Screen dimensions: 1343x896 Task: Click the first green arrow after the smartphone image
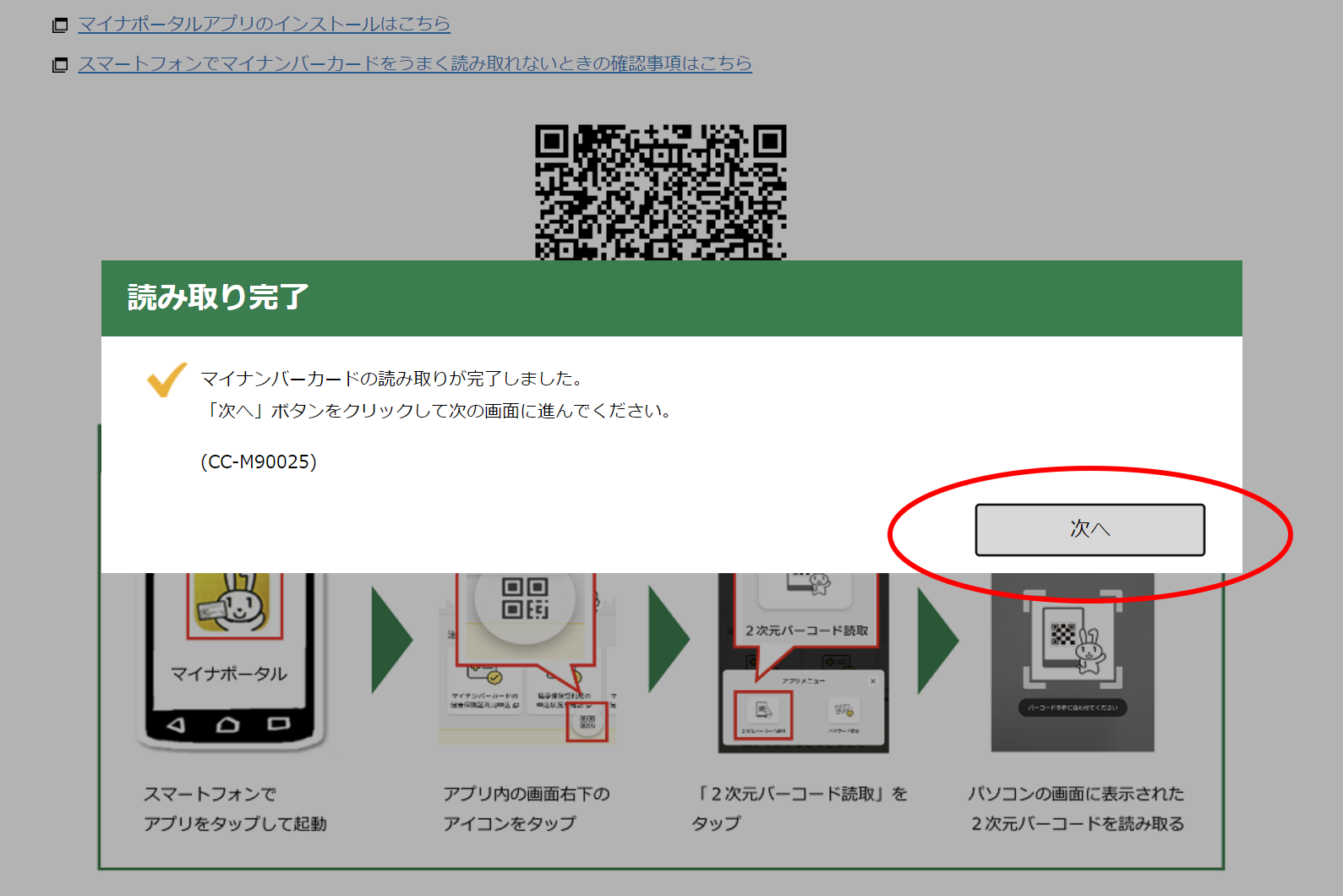391,641
